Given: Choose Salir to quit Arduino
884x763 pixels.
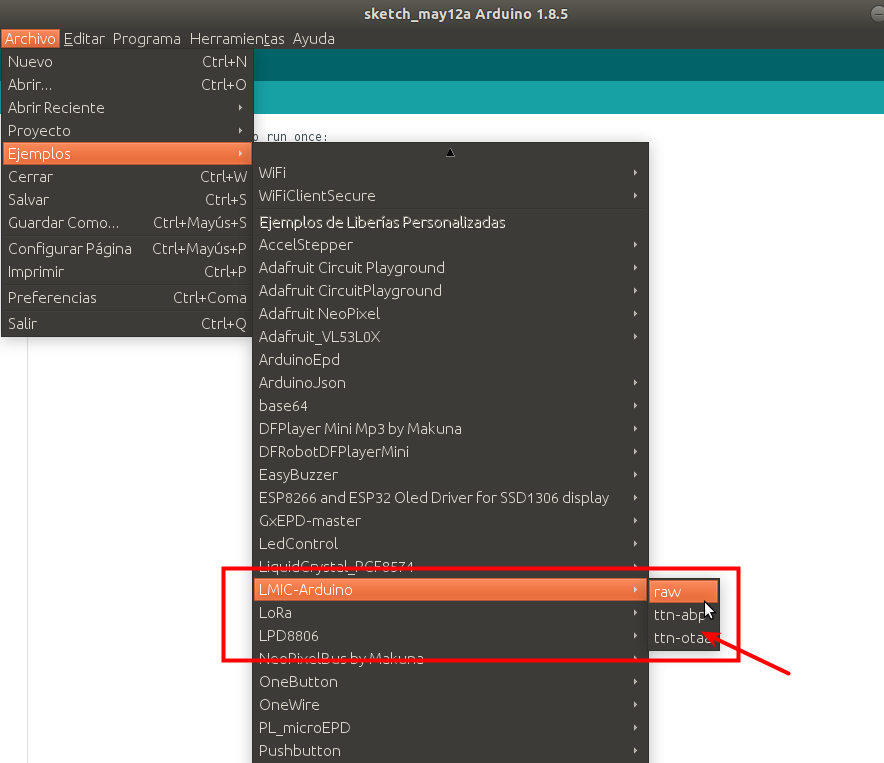Looking at the screenshot, I should pyautogui.click(x=127, y=324).
